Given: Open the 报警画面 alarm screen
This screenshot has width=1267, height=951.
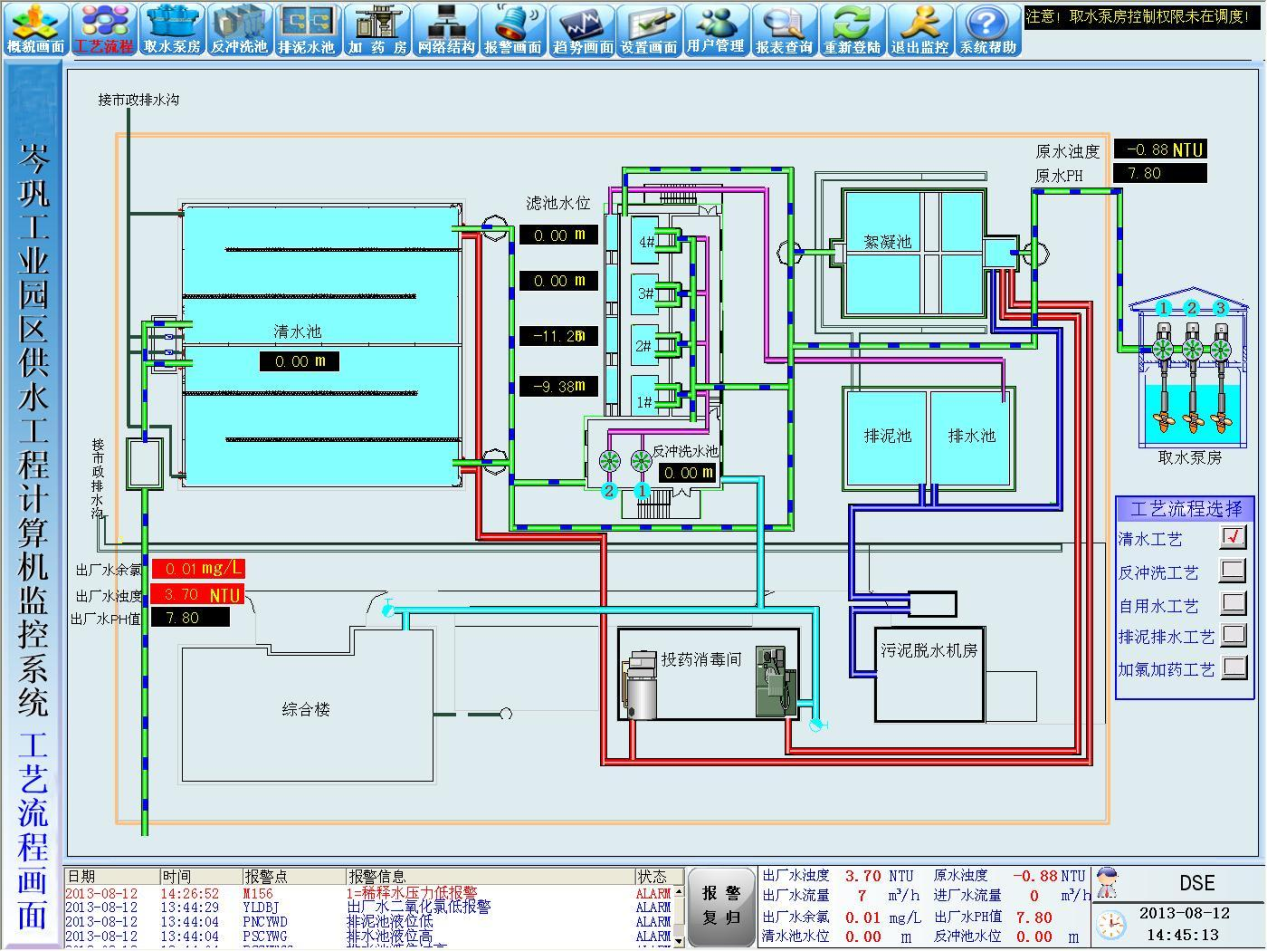Looking at the screenshot, I should [x=513, y=30].
